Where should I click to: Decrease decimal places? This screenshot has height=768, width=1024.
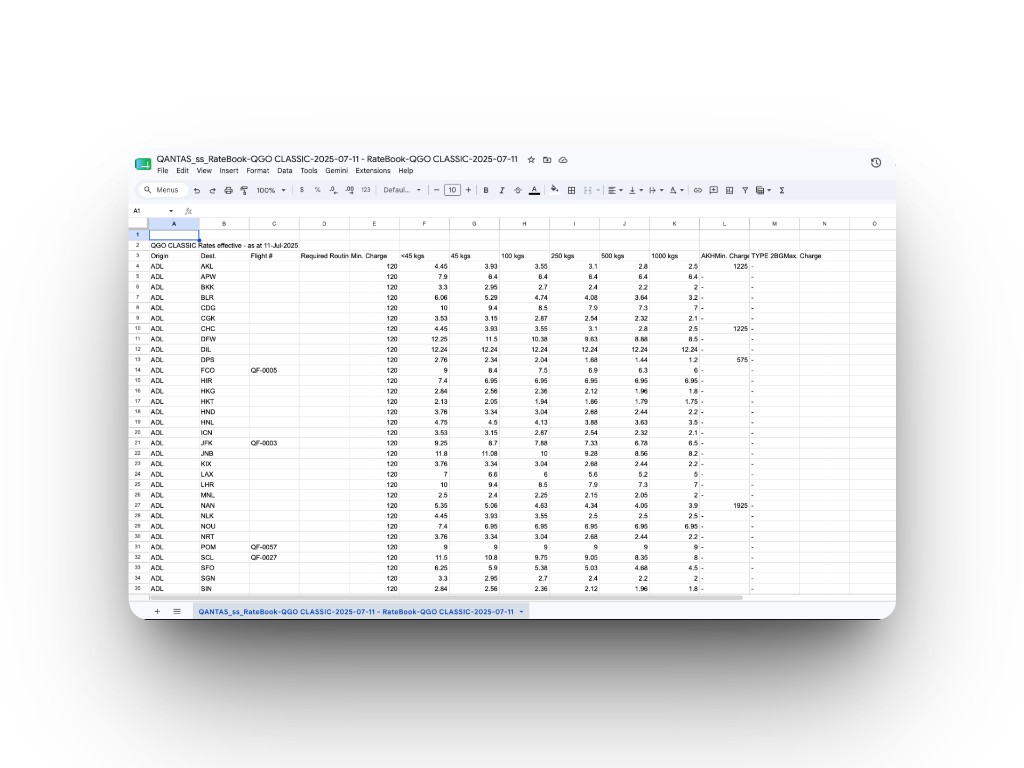(x=333, y=190)
